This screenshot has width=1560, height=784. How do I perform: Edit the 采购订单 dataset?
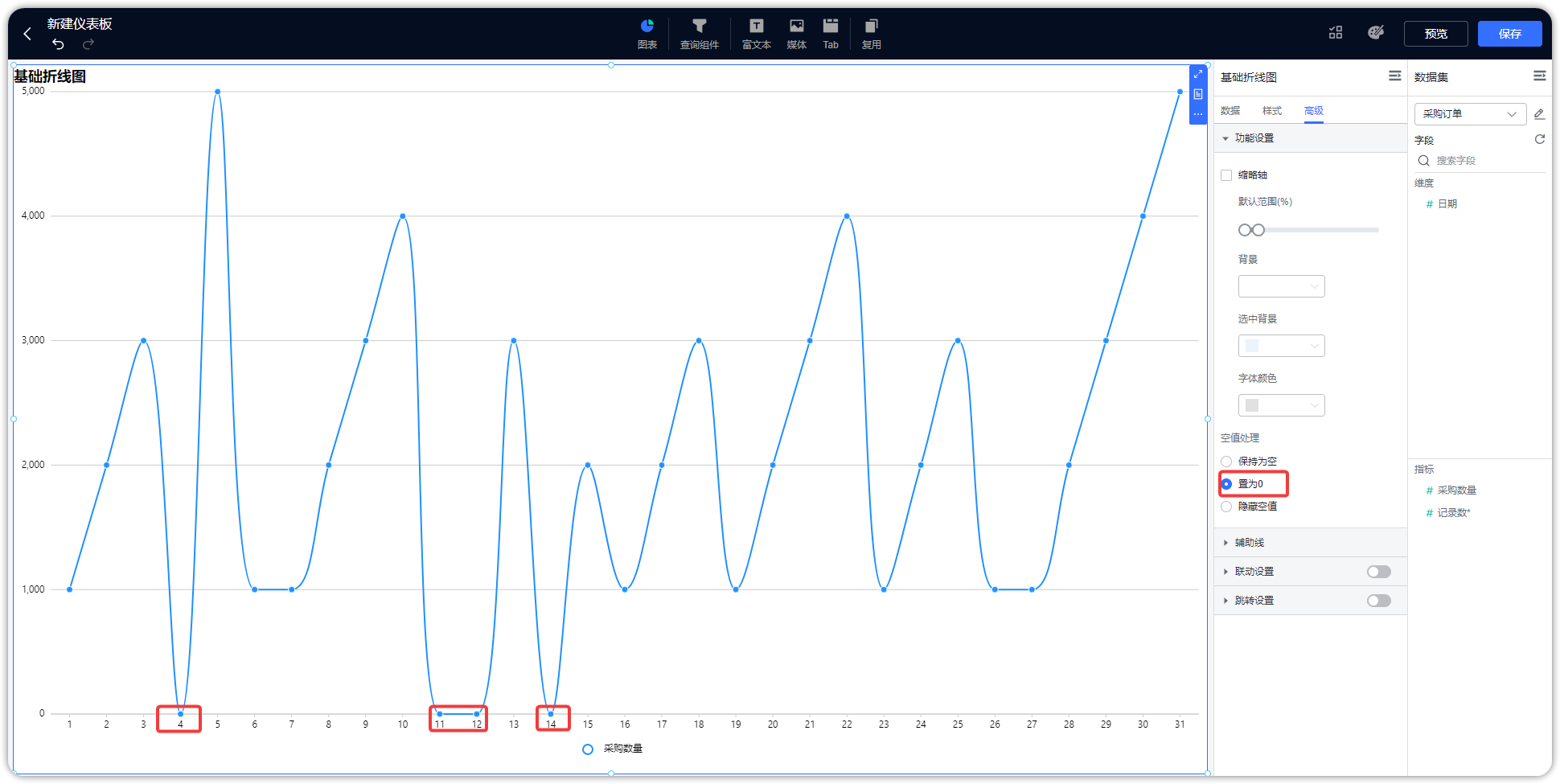point(1539,113)
